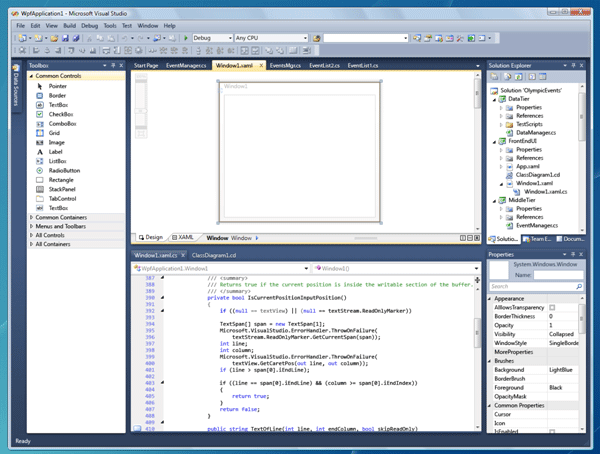Select the ComboBox control in Toolbox
The image size is (600, 454).
pyautogui.click(x=61, y=122)
